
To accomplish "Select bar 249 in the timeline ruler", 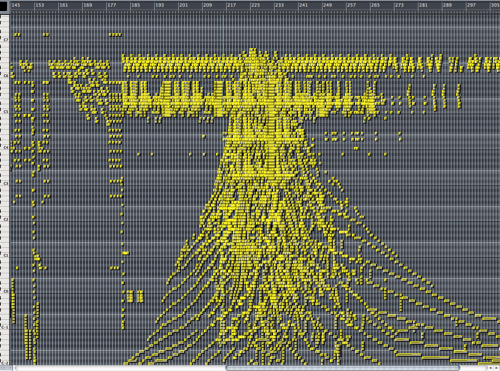I will 327,5.
